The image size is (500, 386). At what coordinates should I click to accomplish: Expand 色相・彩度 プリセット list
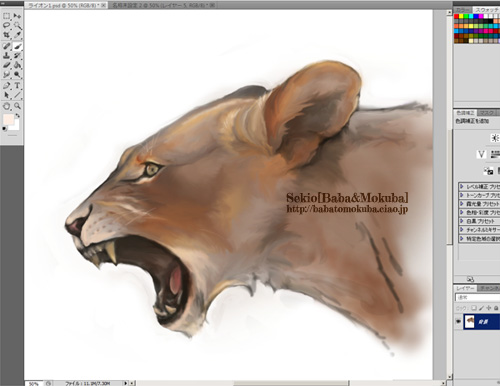pyautogui.click(x=462, y=212)
